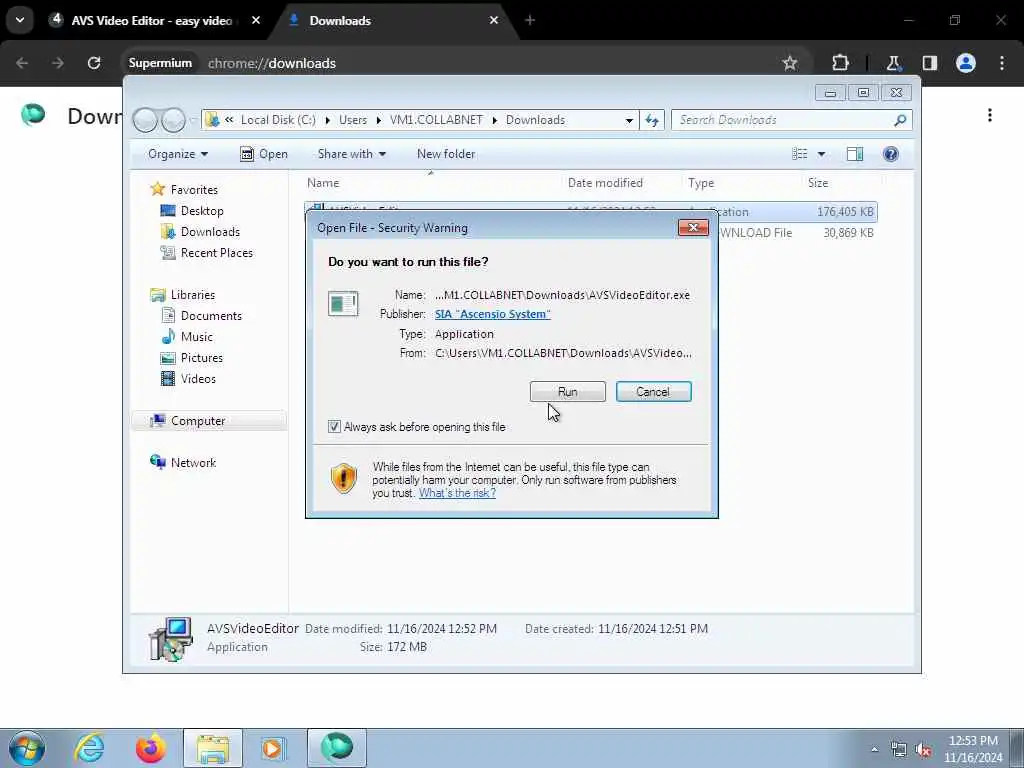Image resolution: width=1024 pixels, height=768 pixels.
Task: Open a new browser tab
Action: tap(530, 21)
